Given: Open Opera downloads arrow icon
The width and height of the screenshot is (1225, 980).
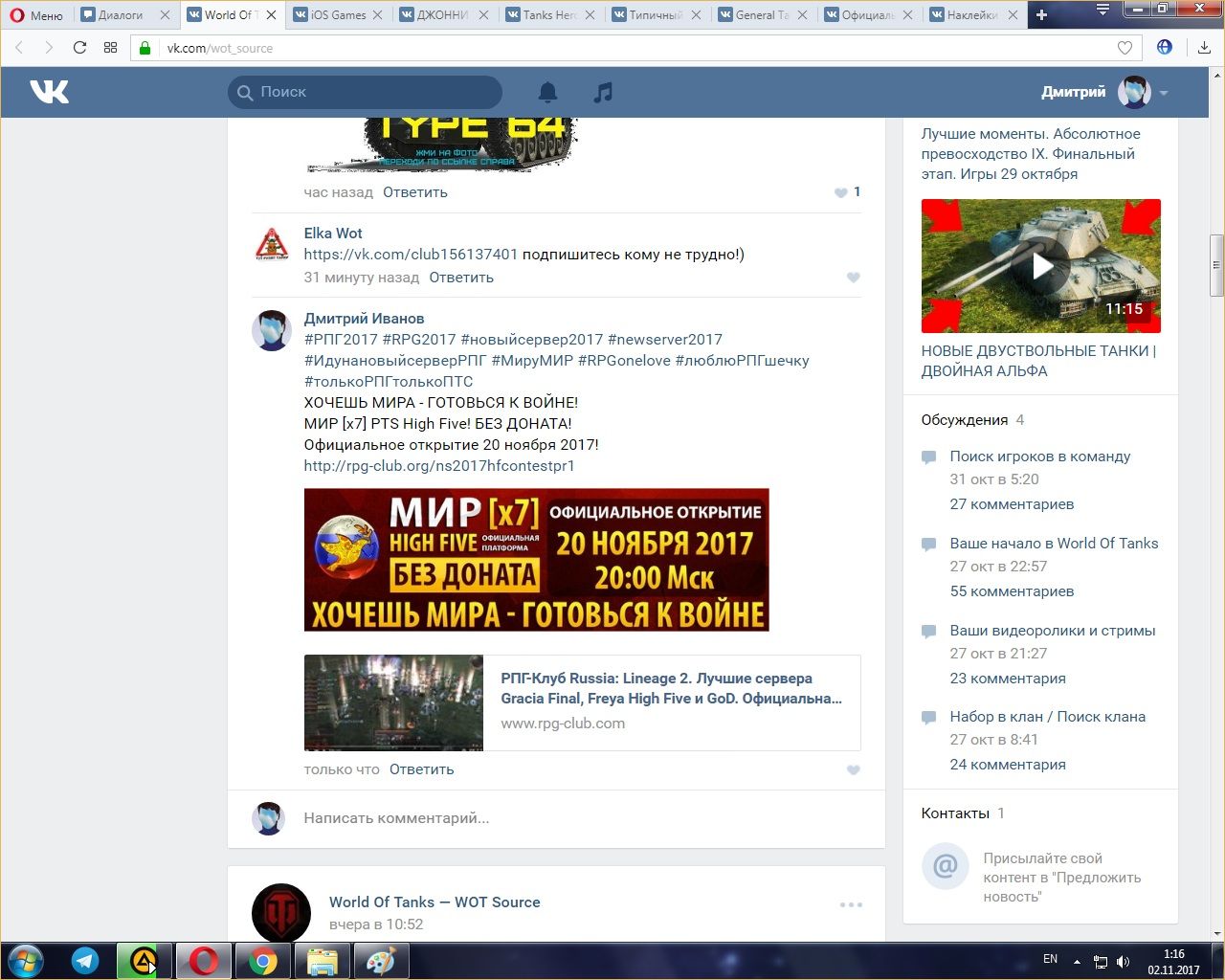Looking at the screenshot, I should tap(1204, 48).
